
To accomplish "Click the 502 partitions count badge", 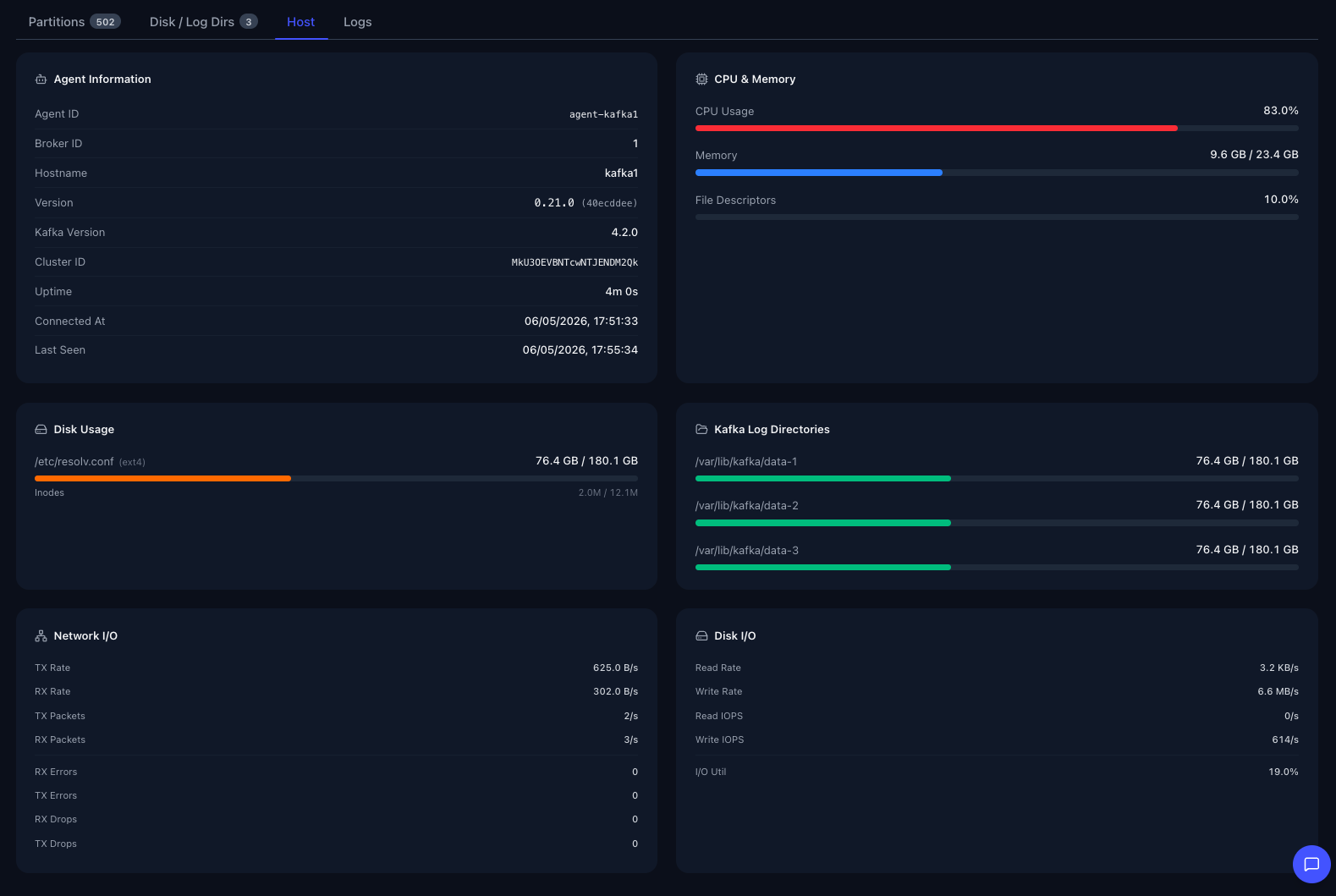I will [x=105, y=22].
